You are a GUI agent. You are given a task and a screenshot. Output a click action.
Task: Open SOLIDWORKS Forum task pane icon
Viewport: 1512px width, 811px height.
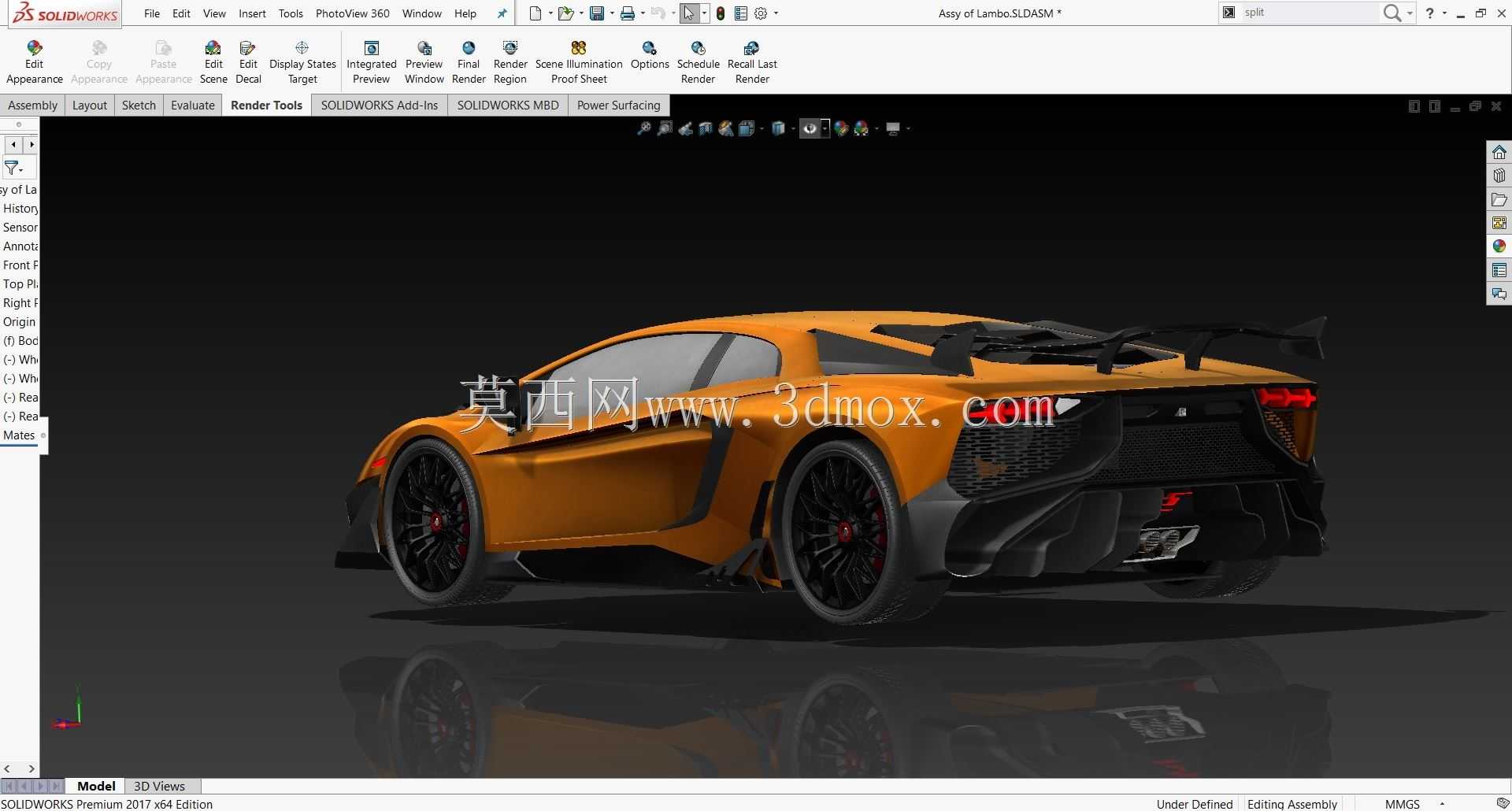(1499, 294)
